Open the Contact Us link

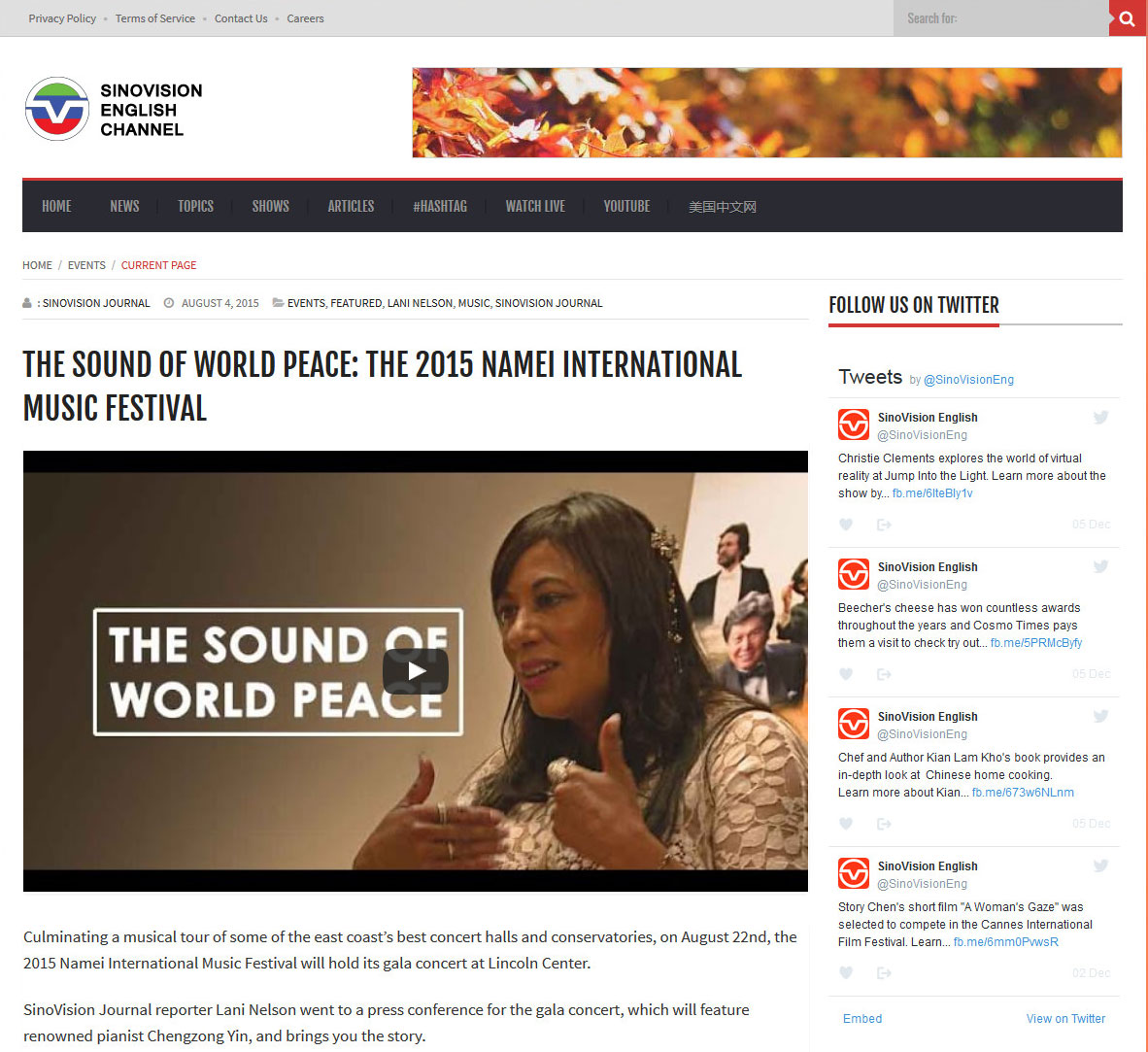click(241, 18)
